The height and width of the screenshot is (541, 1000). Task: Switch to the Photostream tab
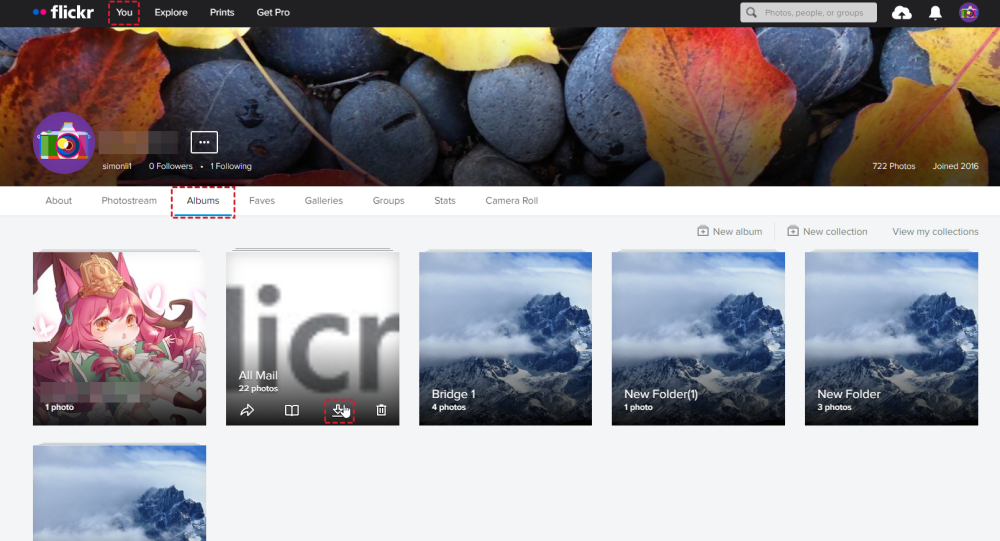(129, 200)
